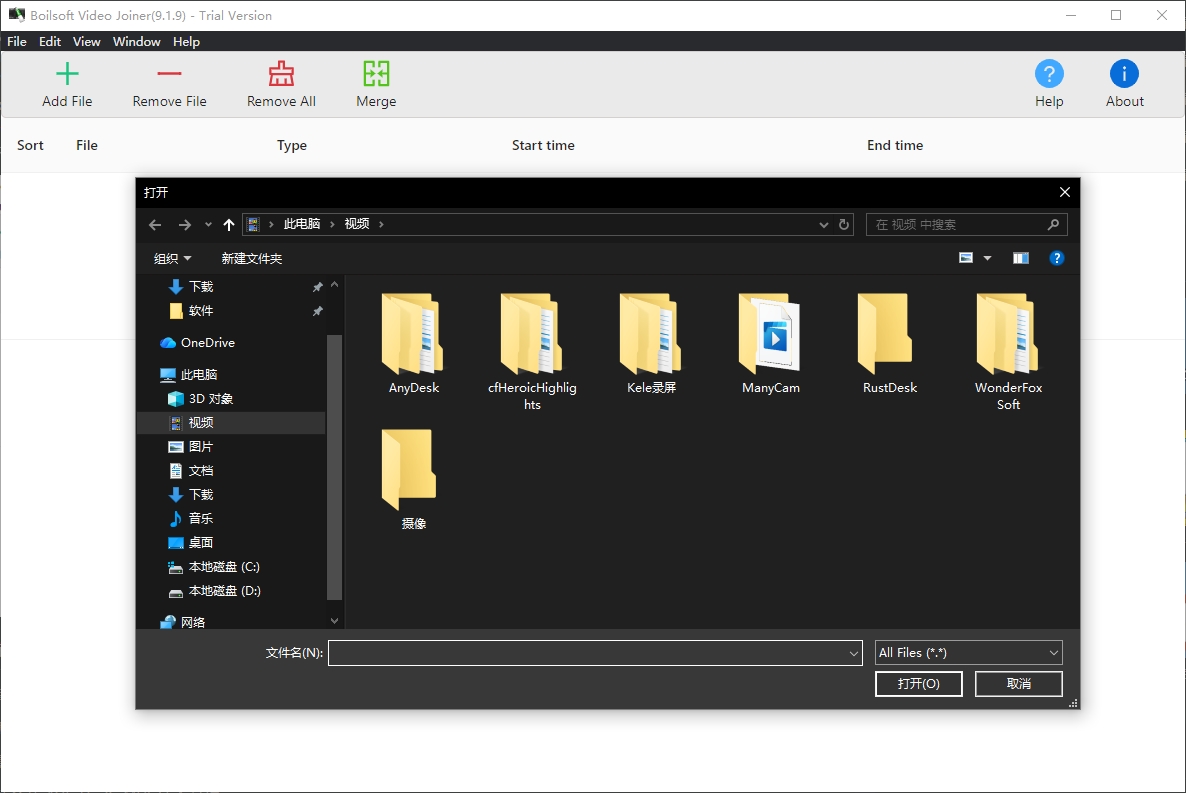This screenshot has width=1186, height=793.
Task: Go up one folder level arrow
Action: pos(229,225)
